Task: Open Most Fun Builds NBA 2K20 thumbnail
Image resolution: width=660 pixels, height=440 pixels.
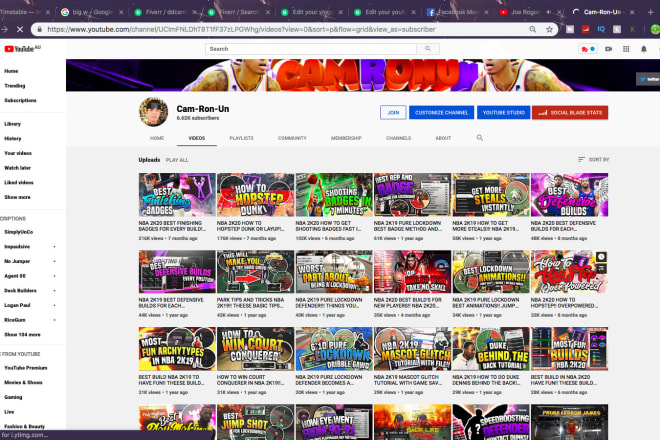Action: 570,349
